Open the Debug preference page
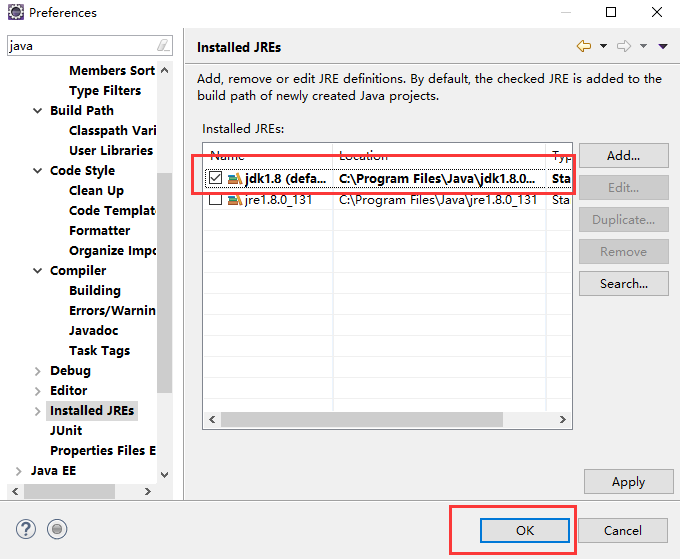Viewport: 680px width, 559px height. (70, 371)
